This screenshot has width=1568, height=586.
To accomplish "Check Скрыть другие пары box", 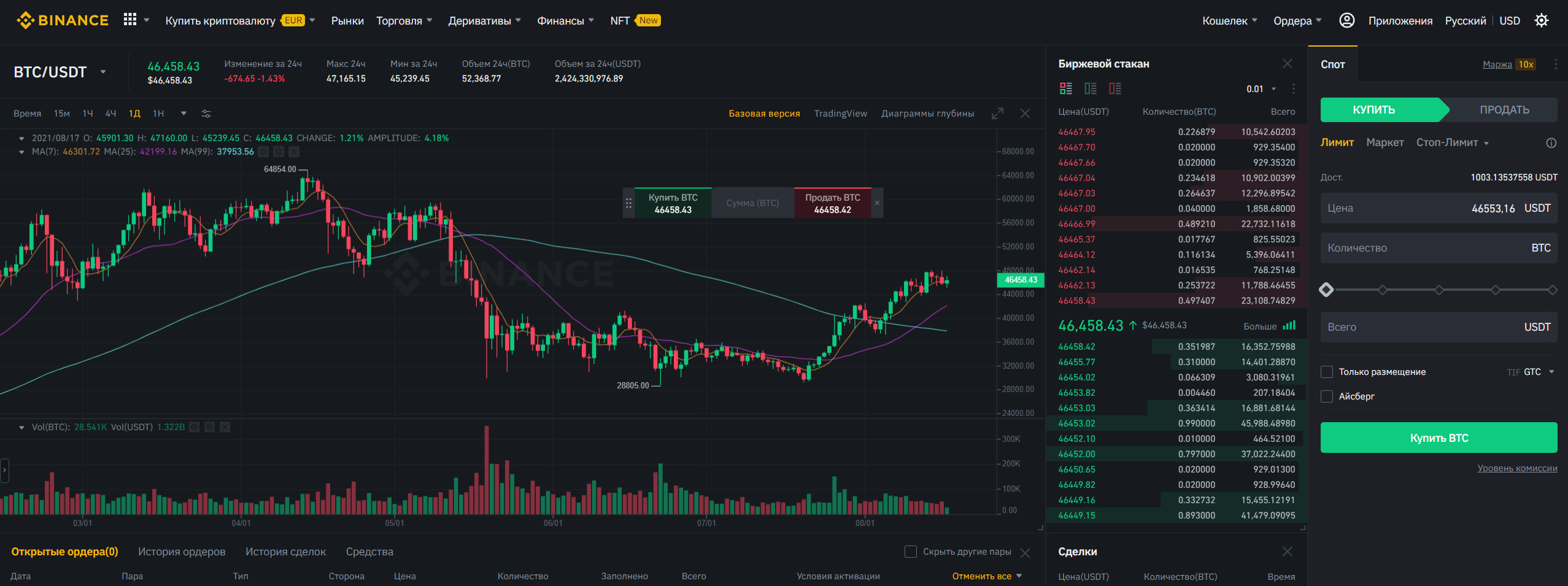I will [911, 552].
